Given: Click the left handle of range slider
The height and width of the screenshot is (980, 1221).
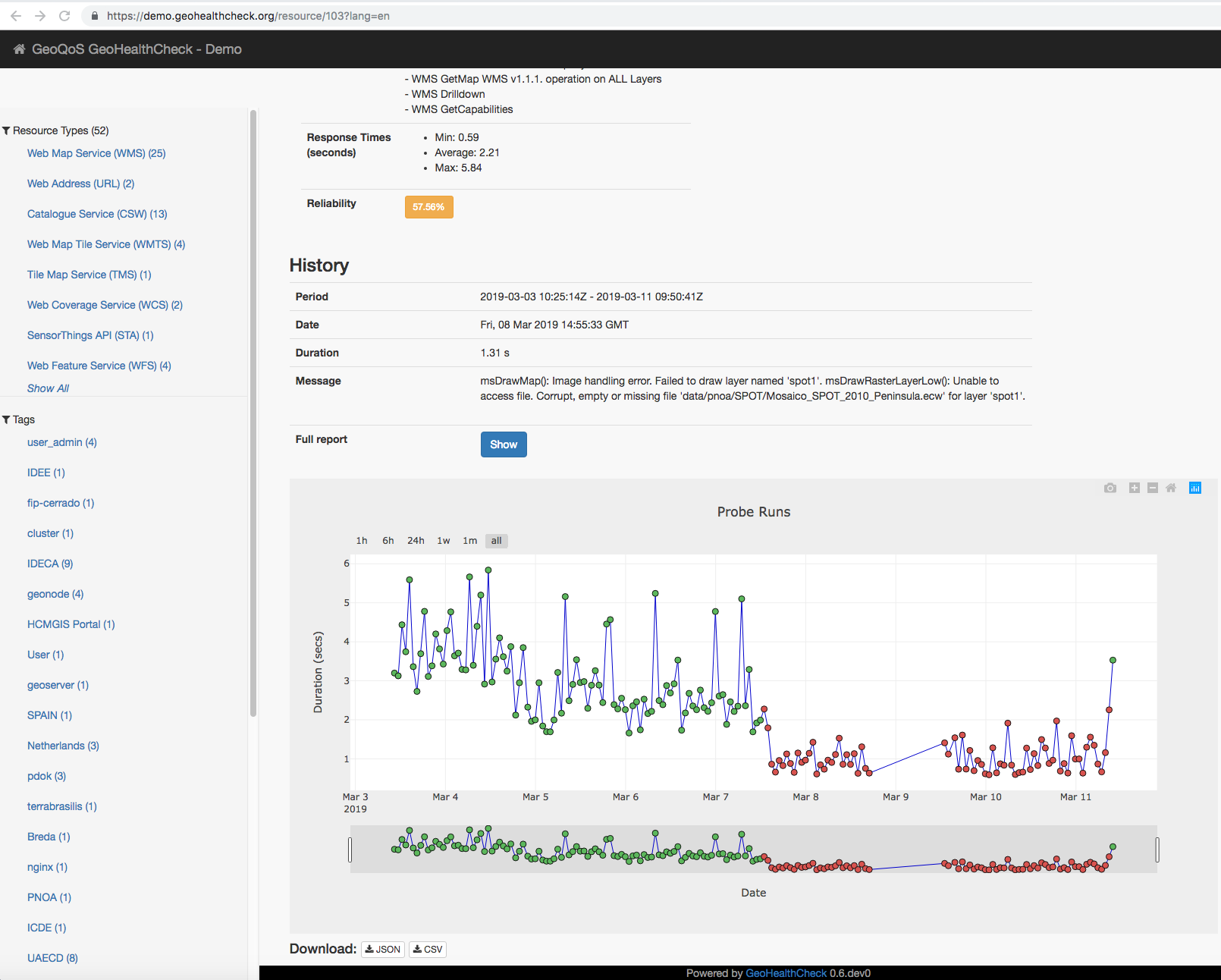Looking at the screenshot, I should click(x=350, y=850).
